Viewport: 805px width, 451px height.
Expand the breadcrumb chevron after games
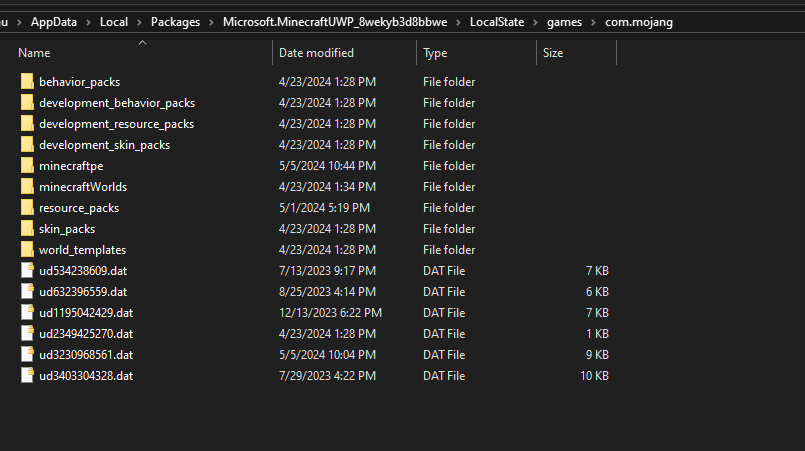593,22
